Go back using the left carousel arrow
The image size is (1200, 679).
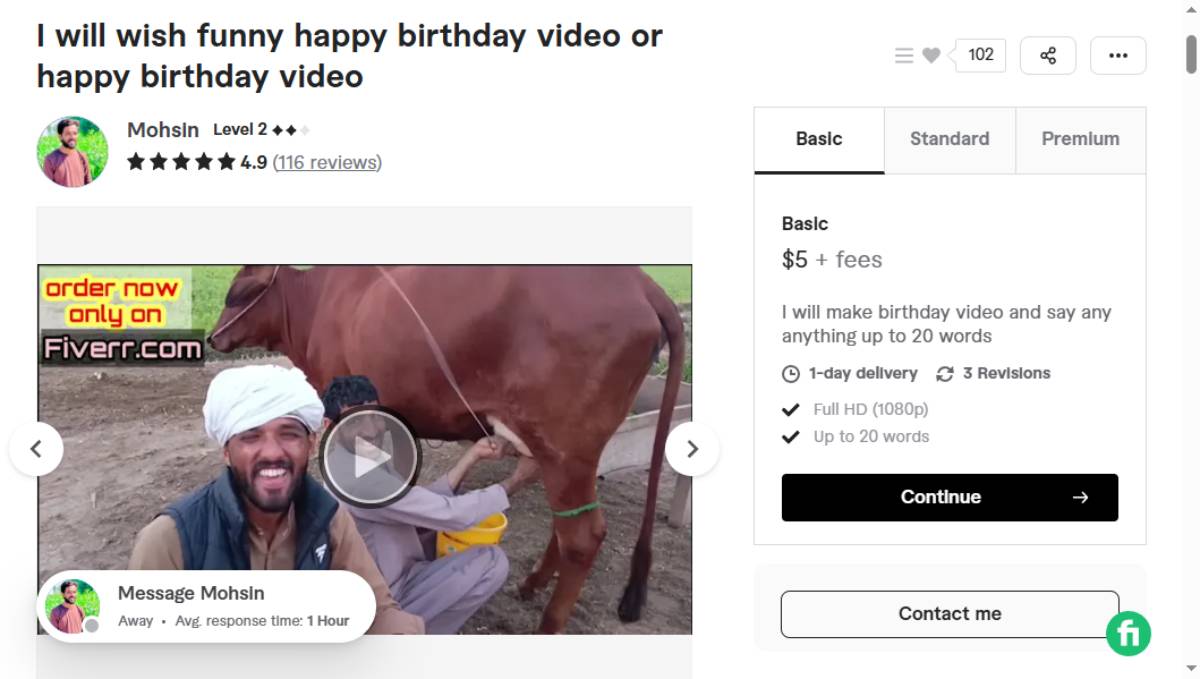pyautogui.click(x=37, y=449)
